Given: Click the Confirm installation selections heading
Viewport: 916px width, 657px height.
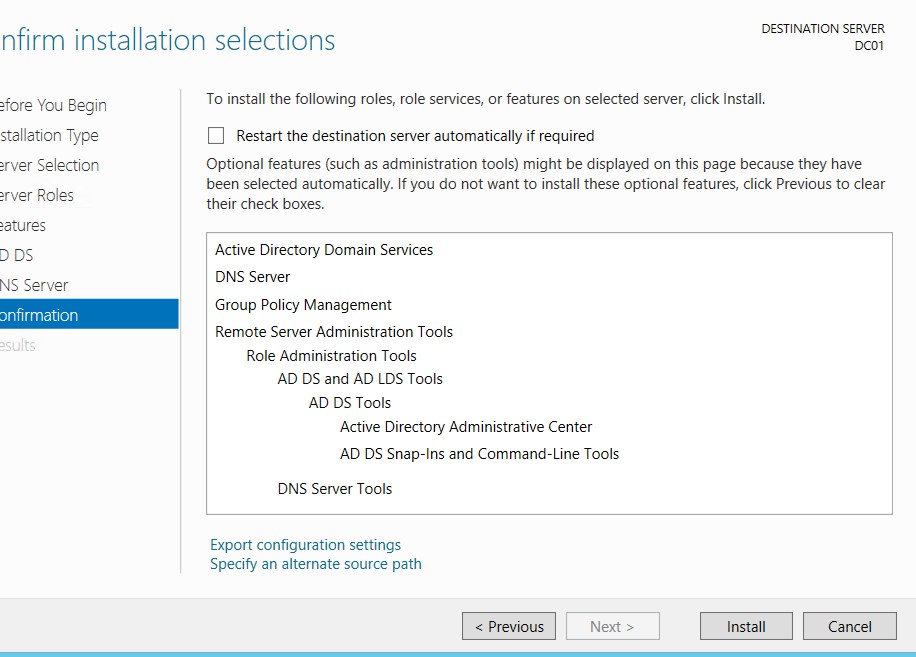Looking at the screenshot, I should pos(168,40).
